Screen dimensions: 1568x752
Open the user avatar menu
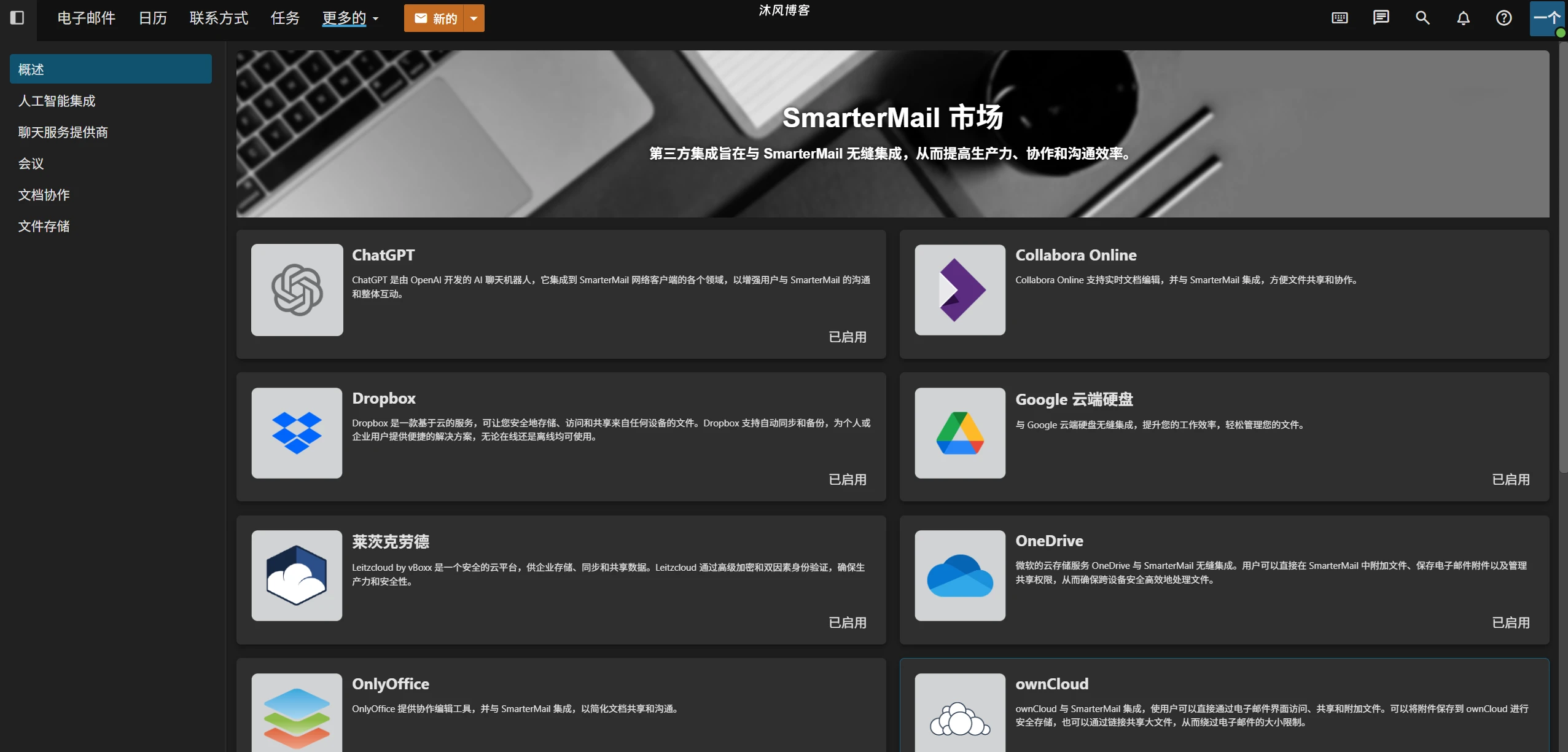point(1547,18)
